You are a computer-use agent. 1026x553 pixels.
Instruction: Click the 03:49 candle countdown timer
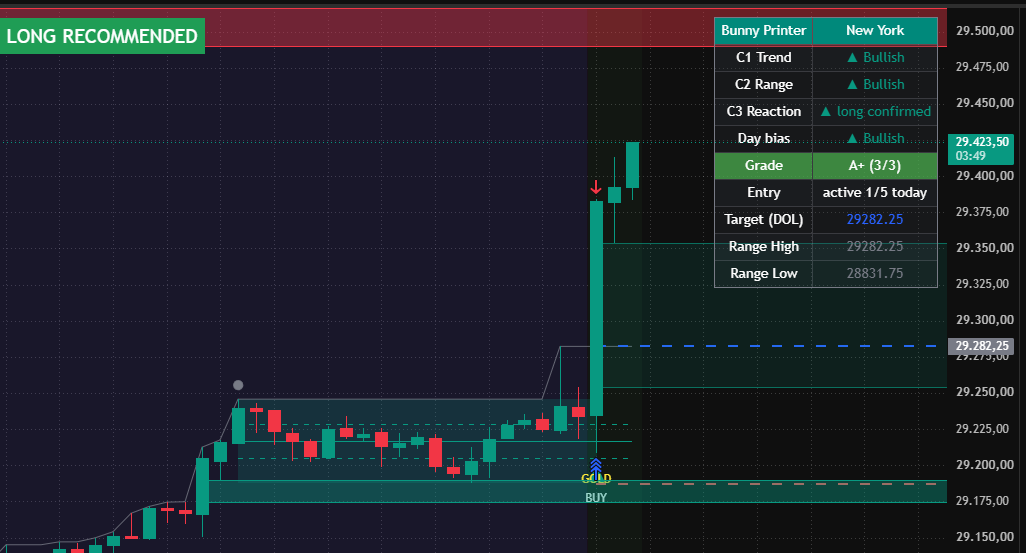pos(970,156)
